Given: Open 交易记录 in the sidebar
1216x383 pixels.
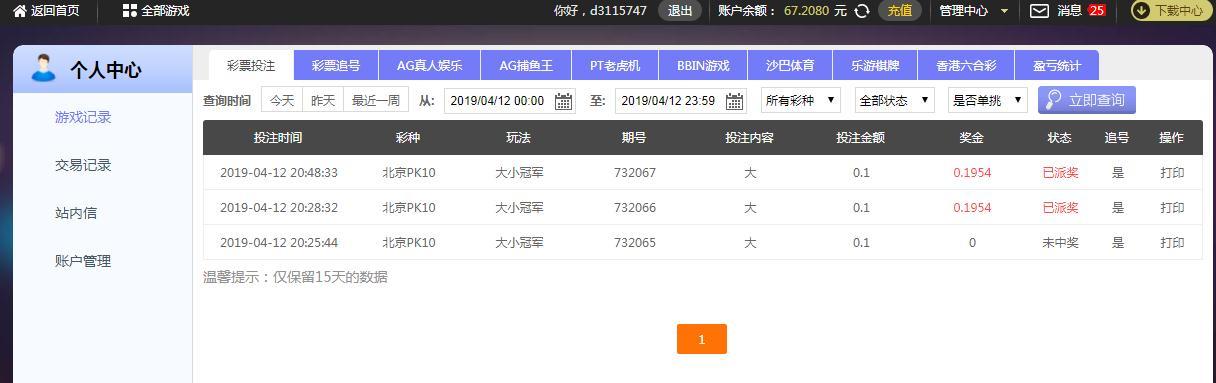Looking at the screenshot, I should point(83,165).
